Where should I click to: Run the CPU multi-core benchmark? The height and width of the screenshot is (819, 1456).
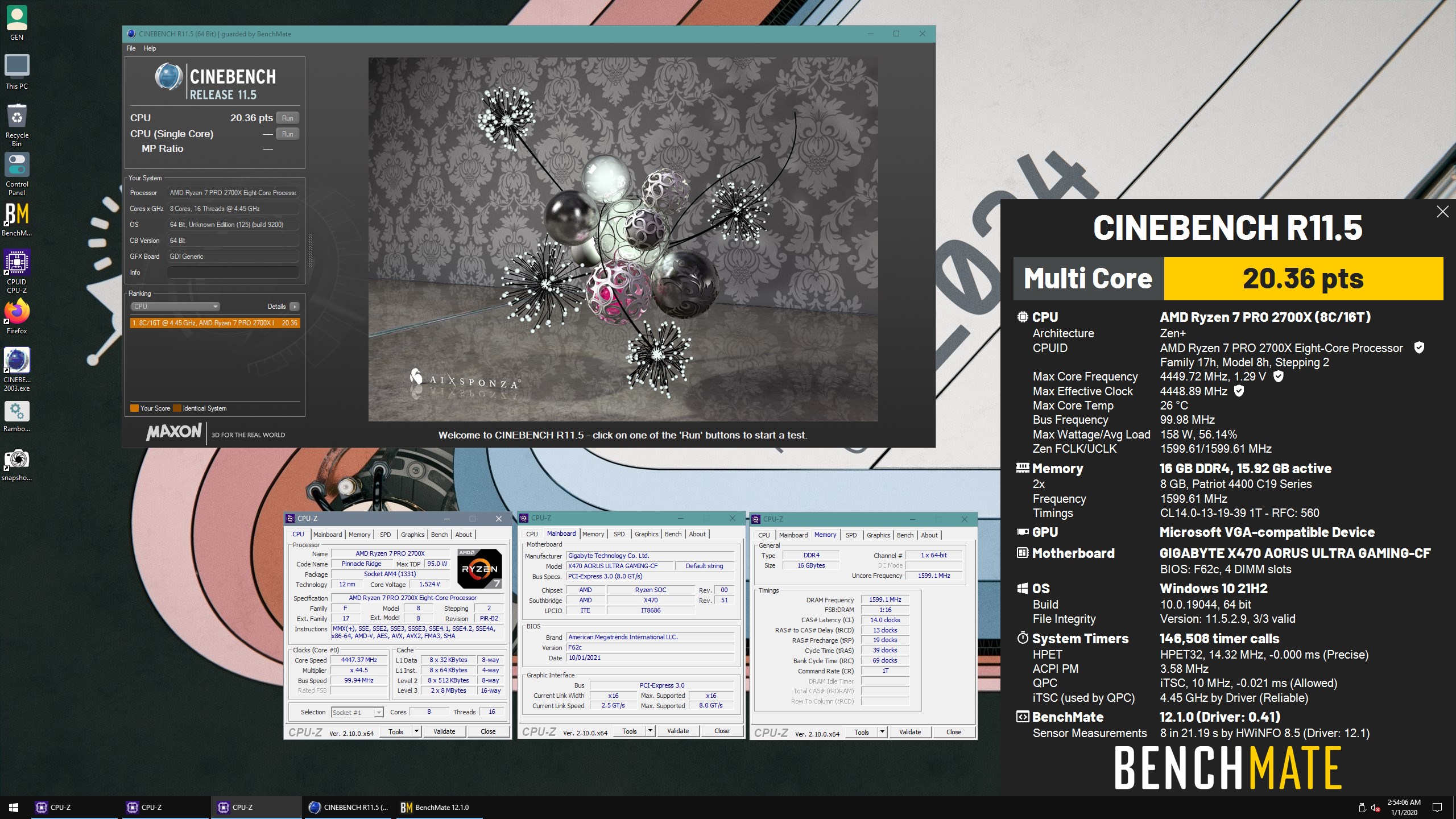coord(288,118)
